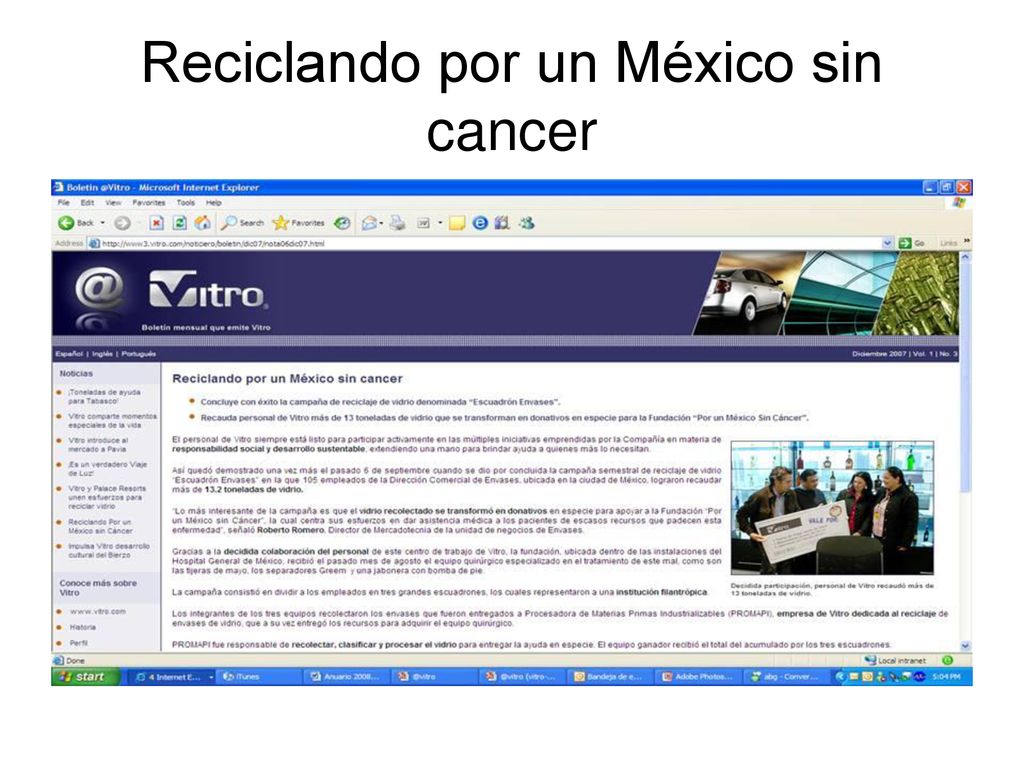Switch to the Bandeja de entrada taskbar button

click(x=608, y=677)
